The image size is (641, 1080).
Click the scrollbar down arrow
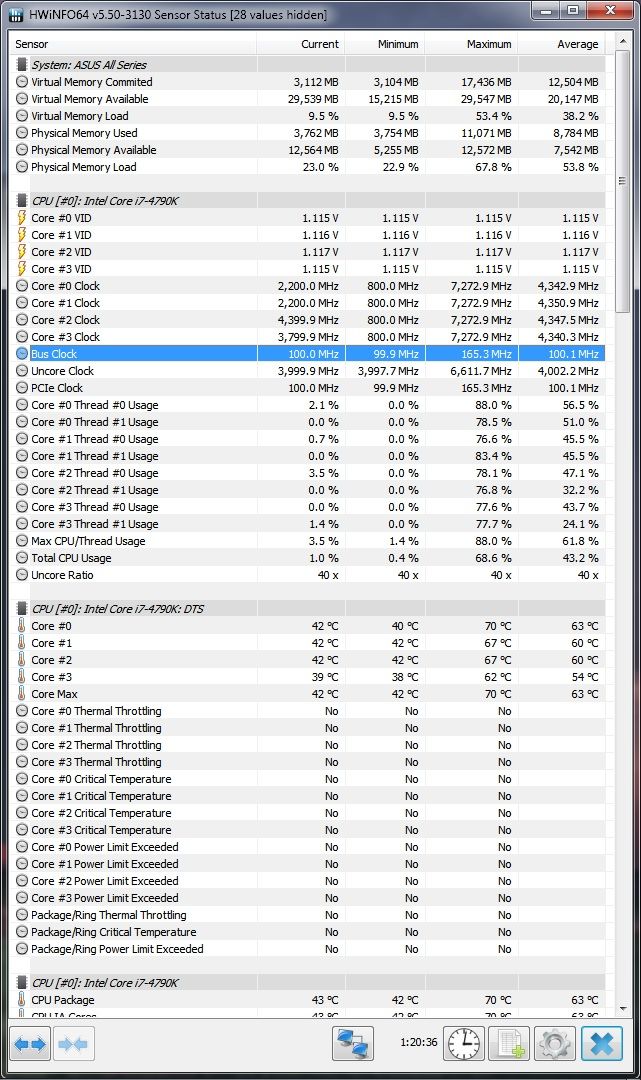pos(623,1009)
